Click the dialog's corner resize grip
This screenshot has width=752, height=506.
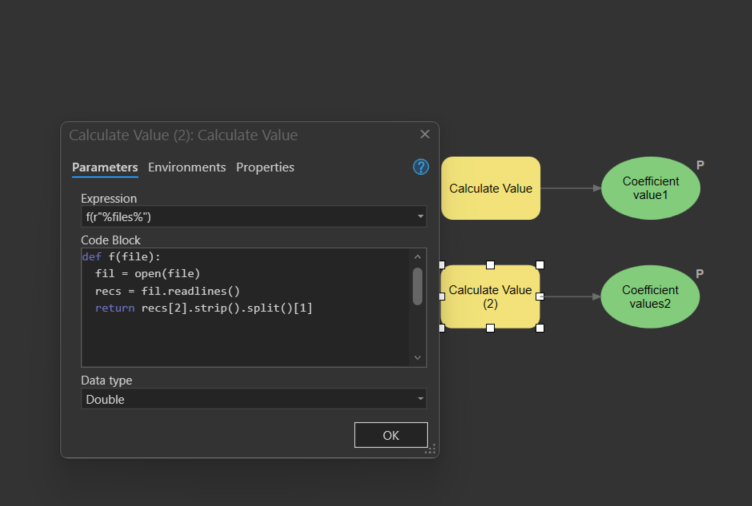point(431,451)
